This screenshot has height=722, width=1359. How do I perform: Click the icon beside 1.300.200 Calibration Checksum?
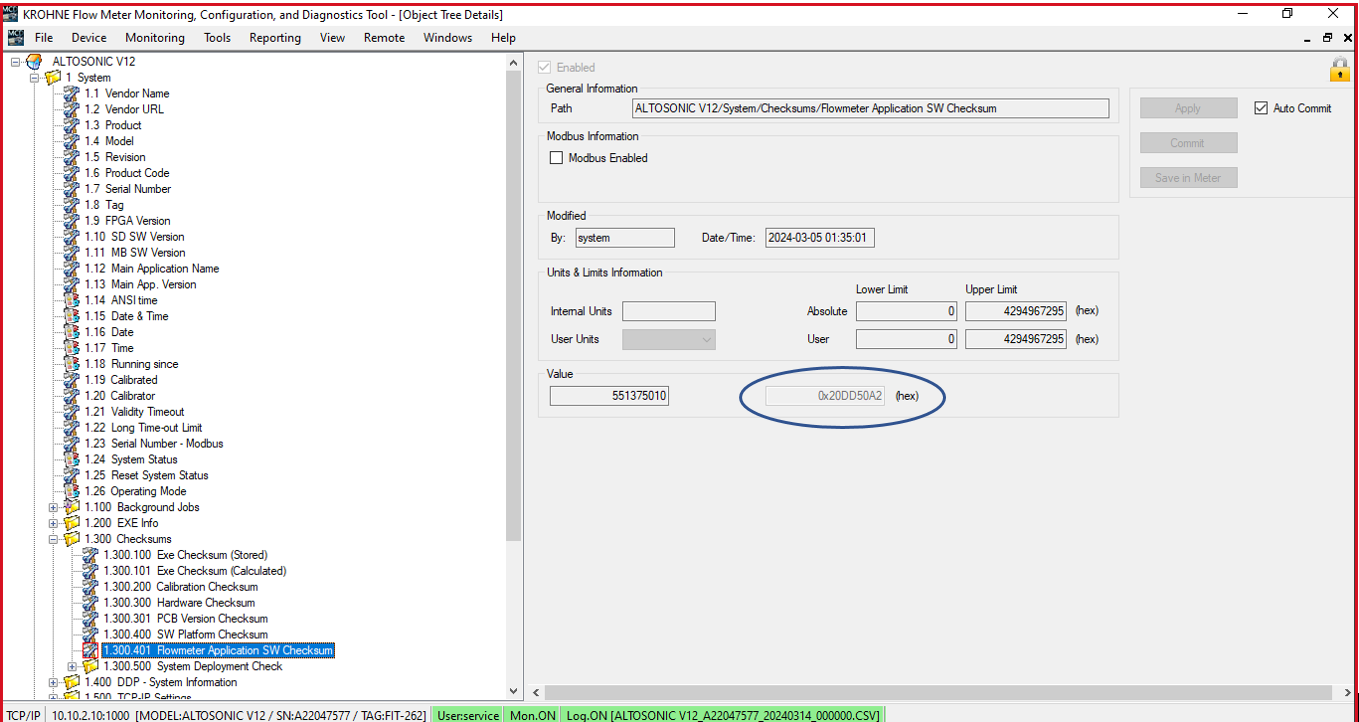click(x=91, y=587)
